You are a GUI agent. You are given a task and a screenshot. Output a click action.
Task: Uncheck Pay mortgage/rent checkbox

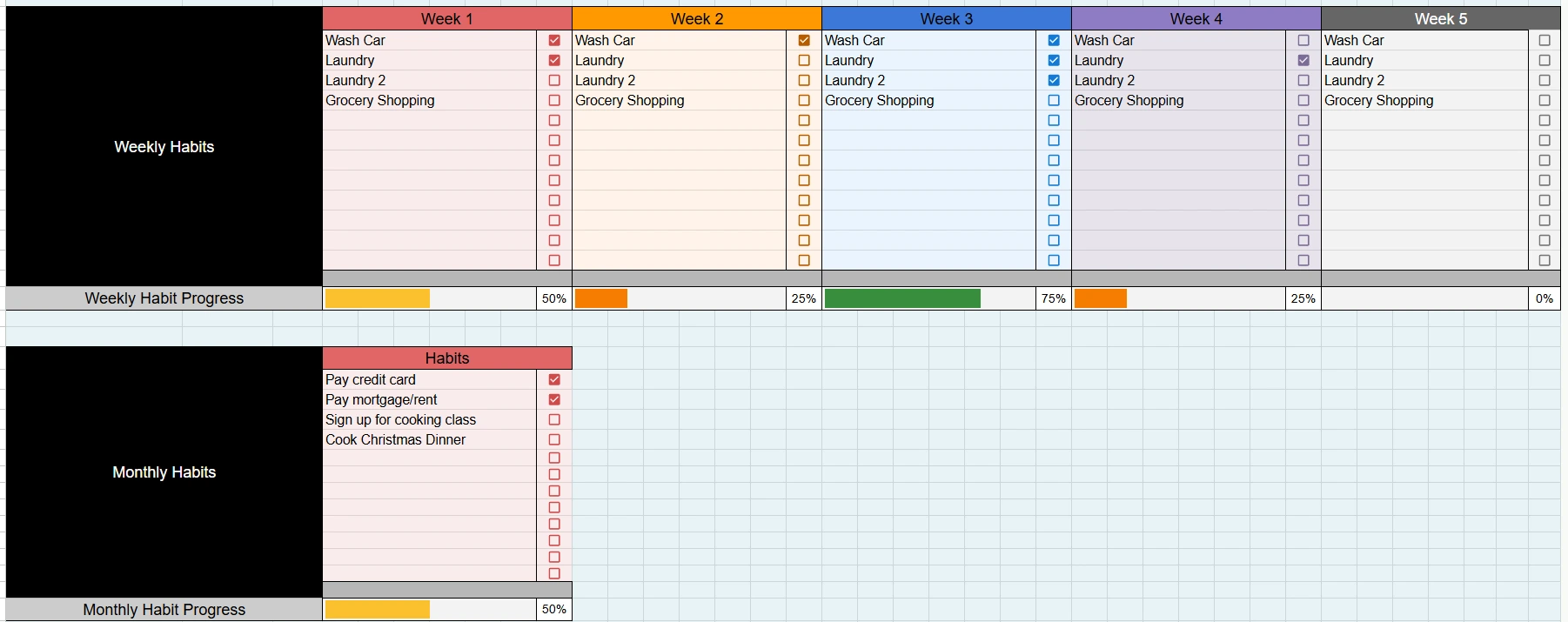(x=554, y=399)
